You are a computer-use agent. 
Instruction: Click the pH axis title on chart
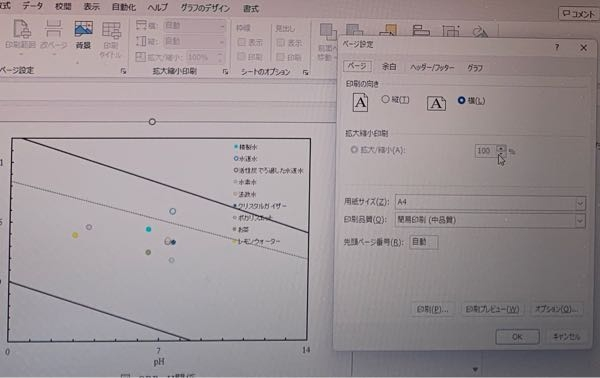click(x=159, y=361)
